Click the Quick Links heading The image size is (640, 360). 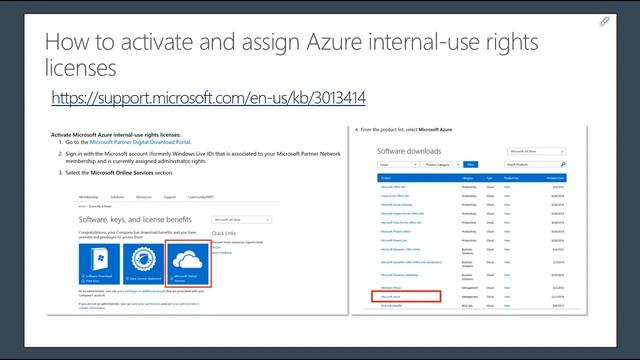[224, 233]
